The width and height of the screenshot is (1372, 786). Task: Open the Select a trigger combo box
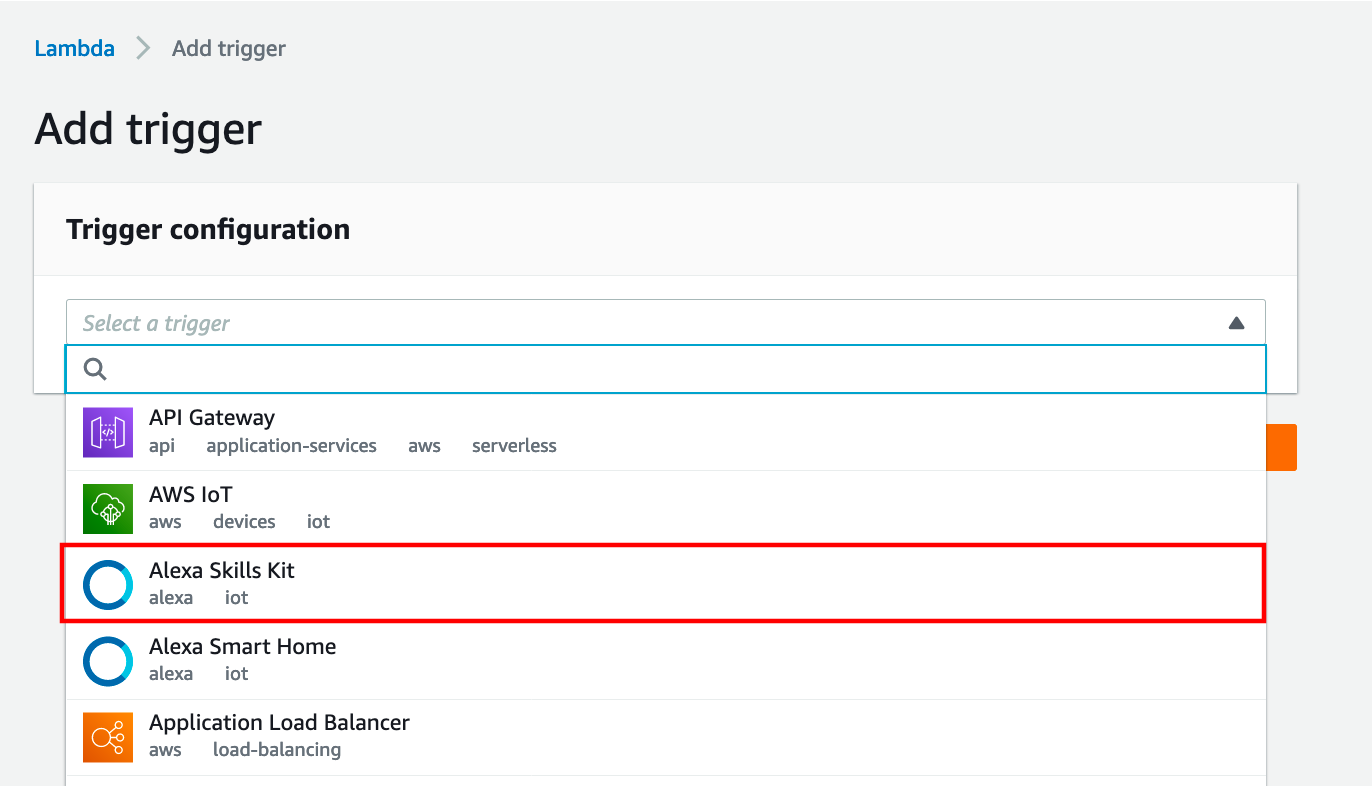(666, 322)
